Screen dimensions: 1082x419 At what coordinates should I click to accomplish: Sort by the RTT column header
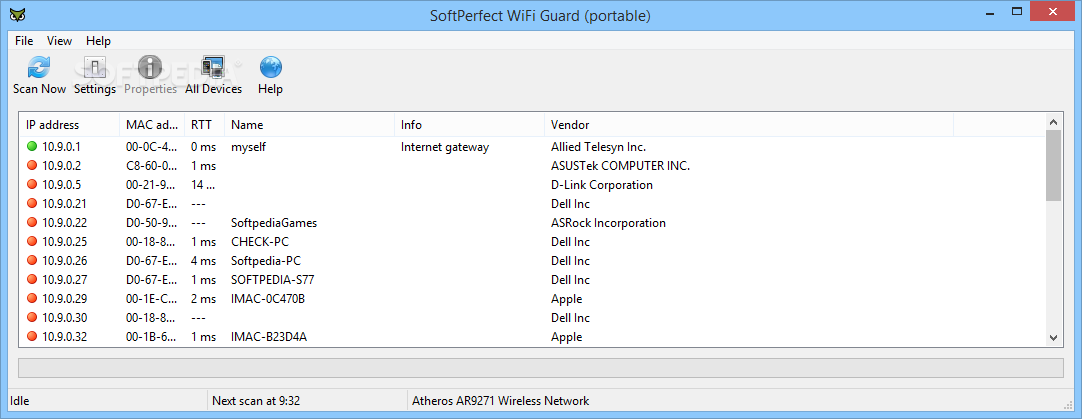tap(204, 125)
